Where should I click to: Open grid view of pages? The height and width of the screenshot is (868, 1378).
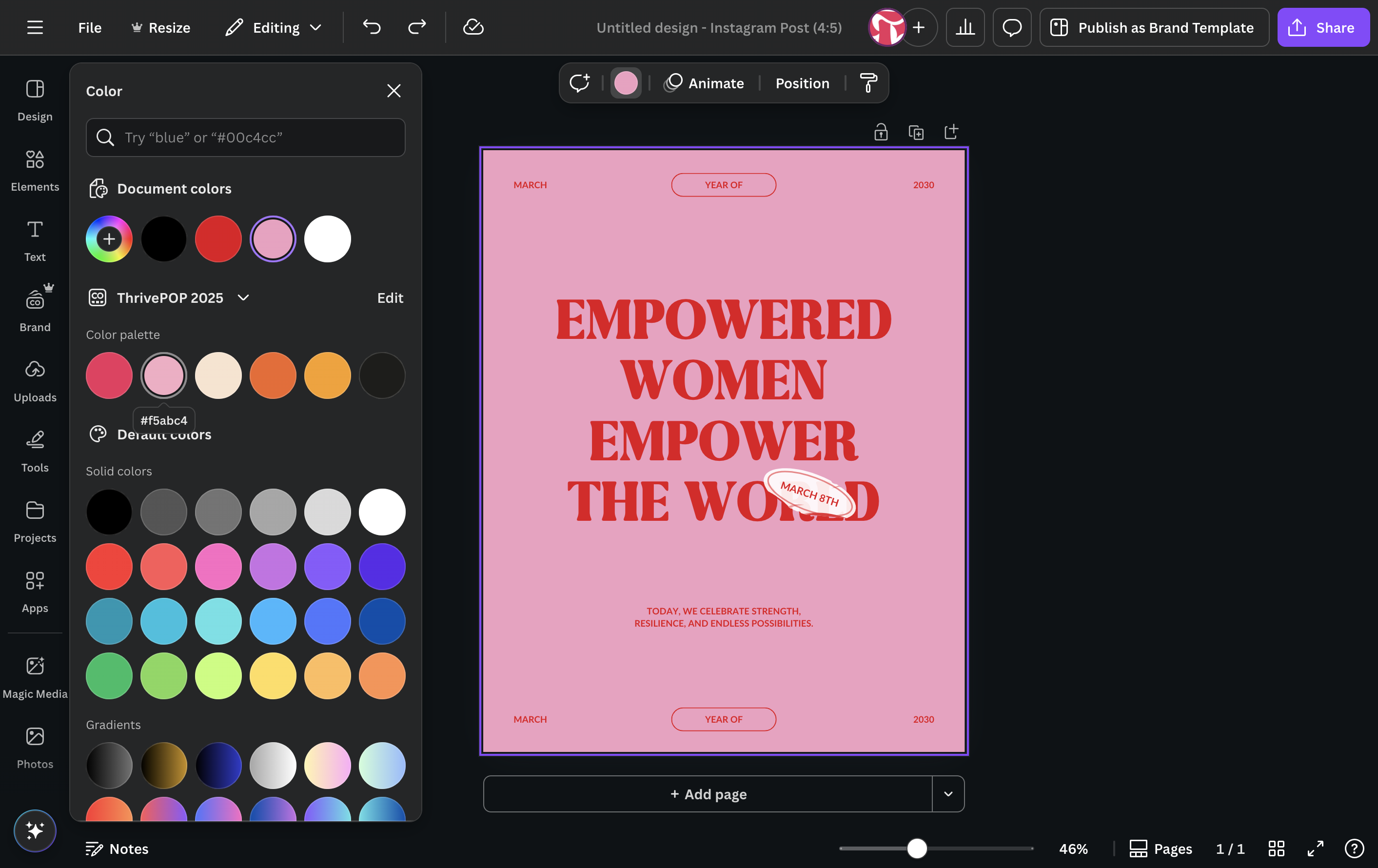tap(1277, 848)
